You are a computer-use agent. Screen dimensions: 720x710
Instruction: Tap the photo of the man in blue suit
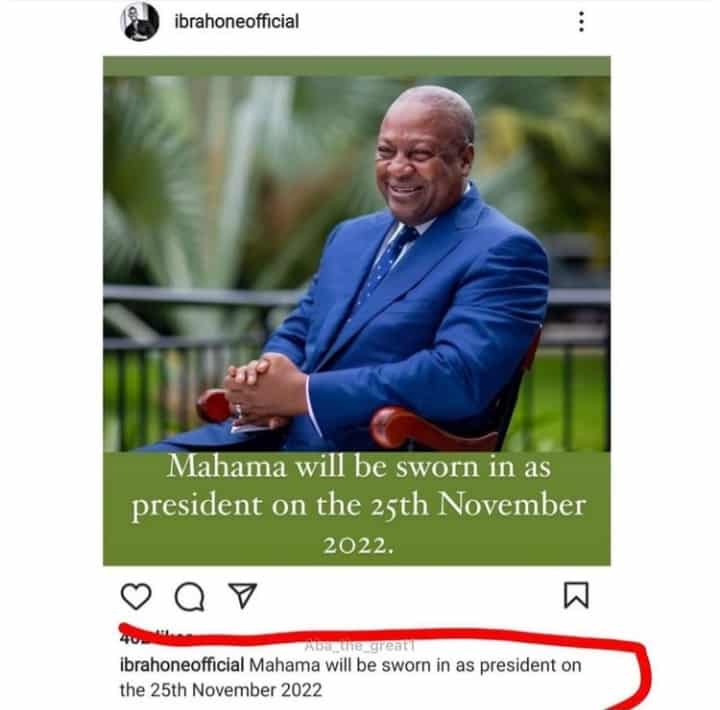coord(357,264)
